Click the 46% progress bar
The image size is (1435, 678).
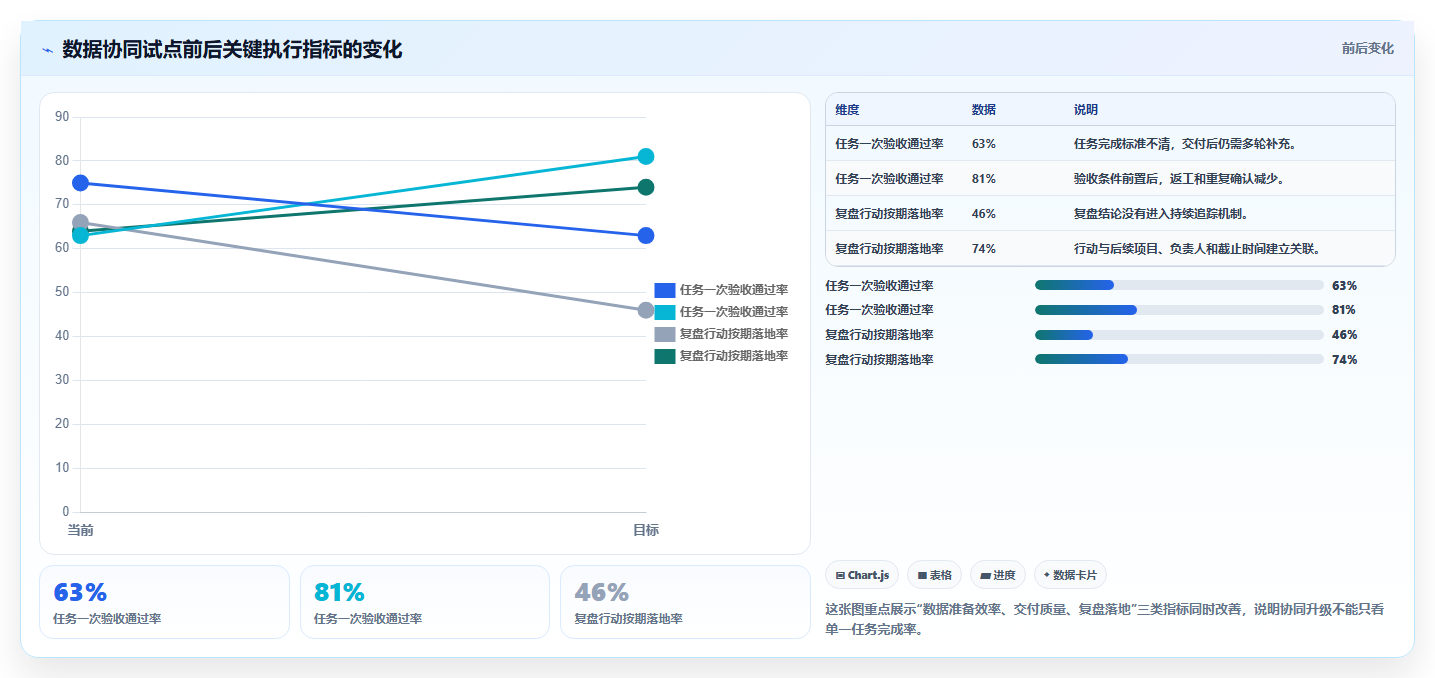(x=1179, y=335)
